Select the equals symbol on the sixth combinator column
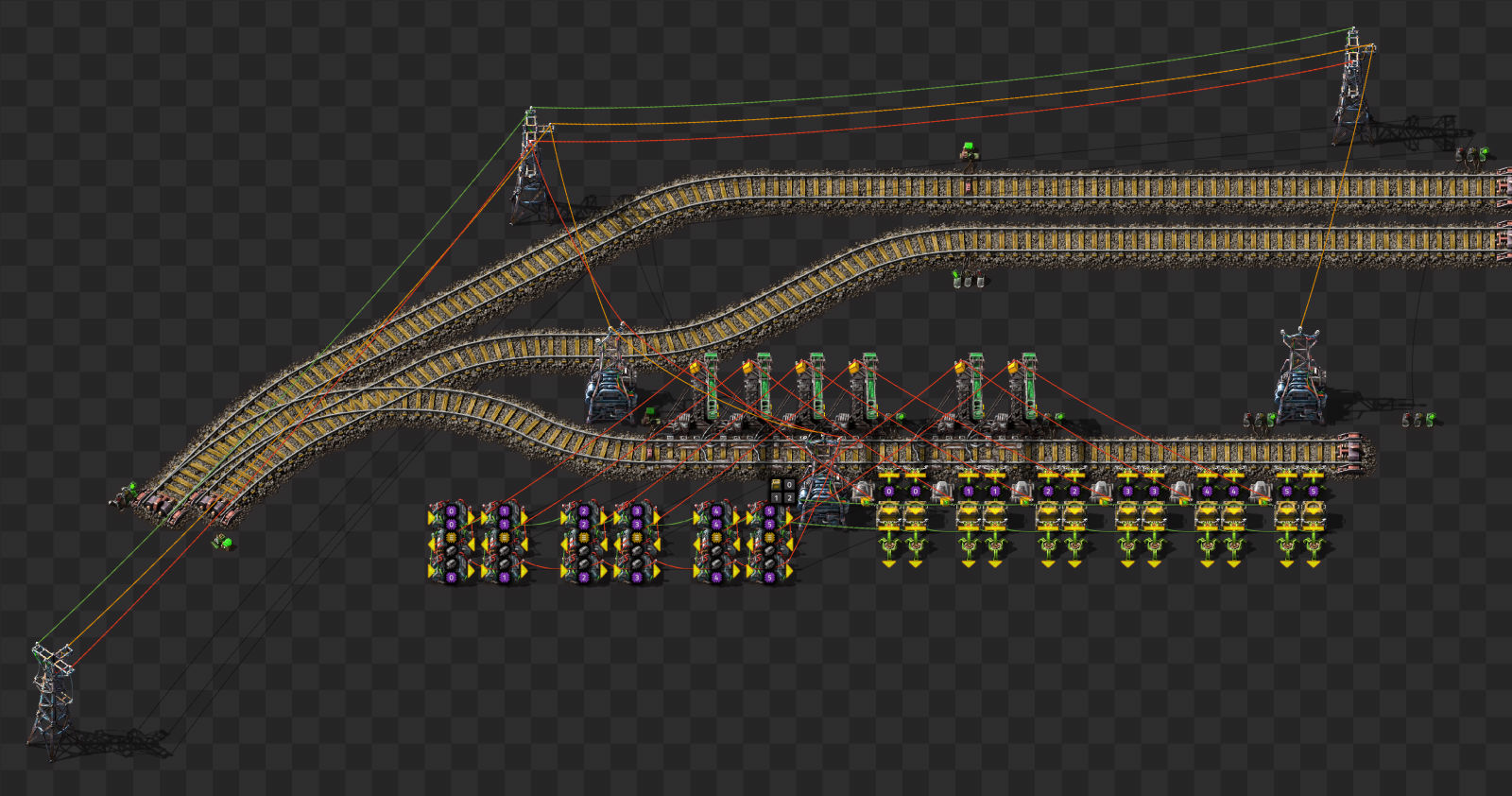Viewport: 1512px width, 796px height. point(769,538)
